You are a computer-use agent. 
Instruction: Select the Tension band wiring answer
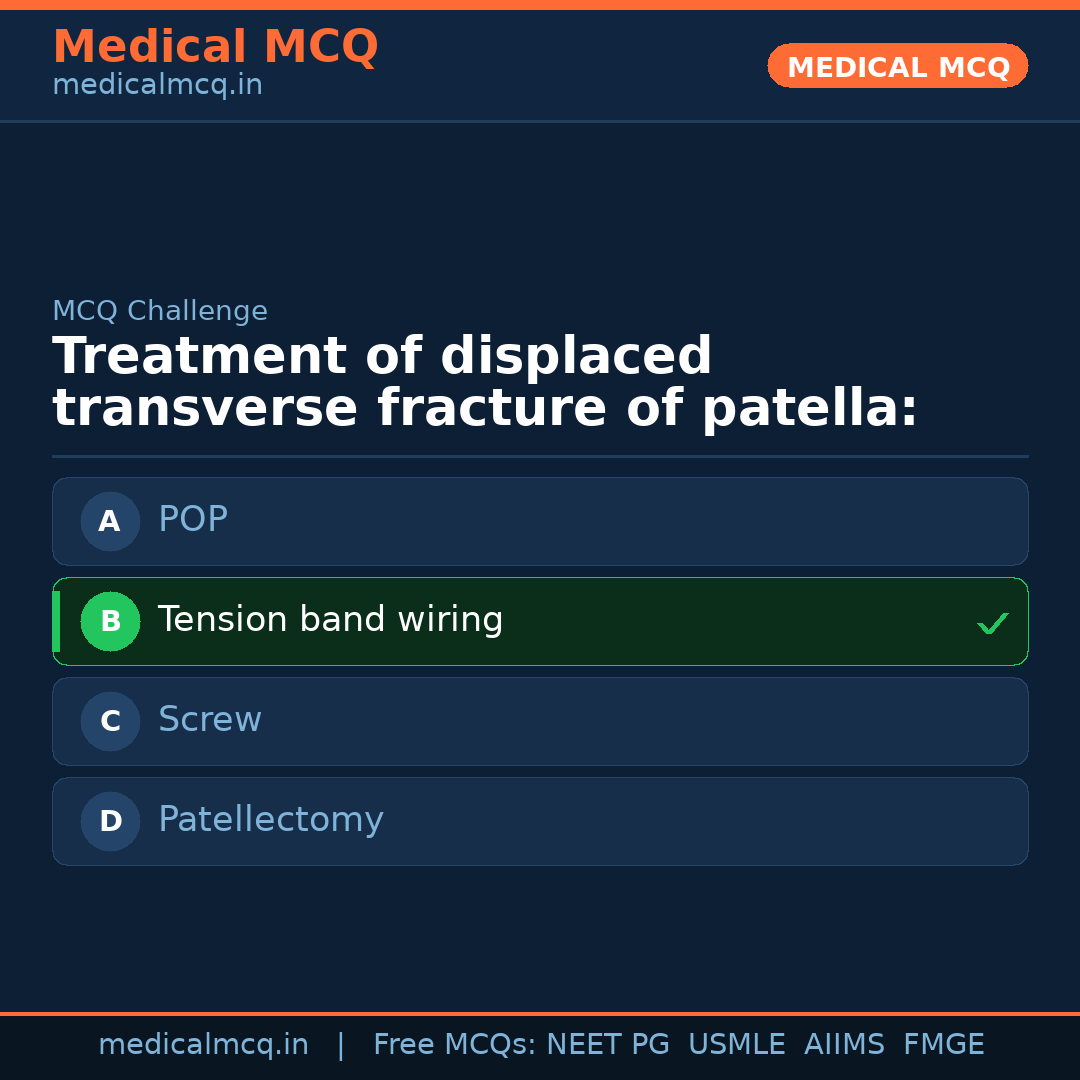pos(540,621)
